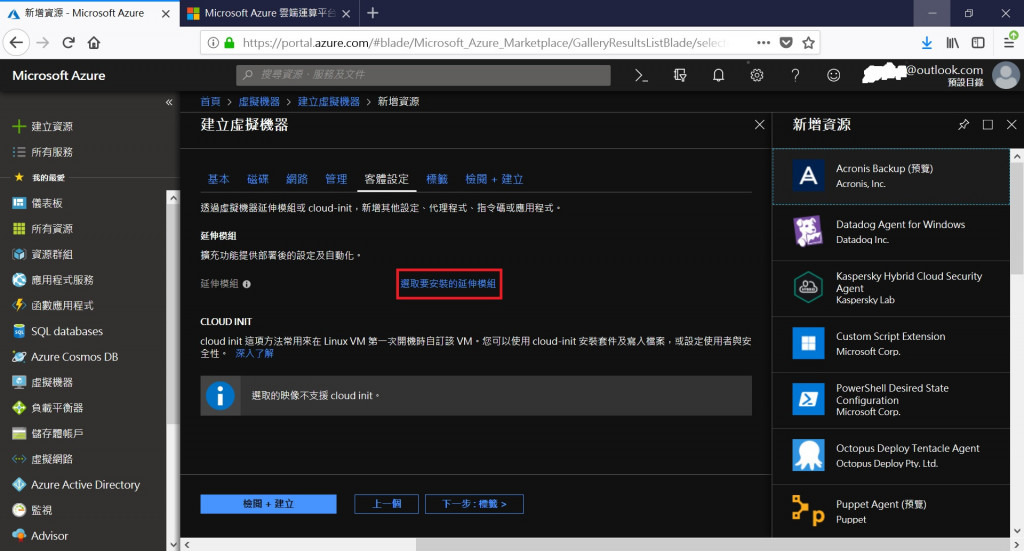
Task: Click 選取要安裝的延伸模組 link
Action: [x=448, y=283]
